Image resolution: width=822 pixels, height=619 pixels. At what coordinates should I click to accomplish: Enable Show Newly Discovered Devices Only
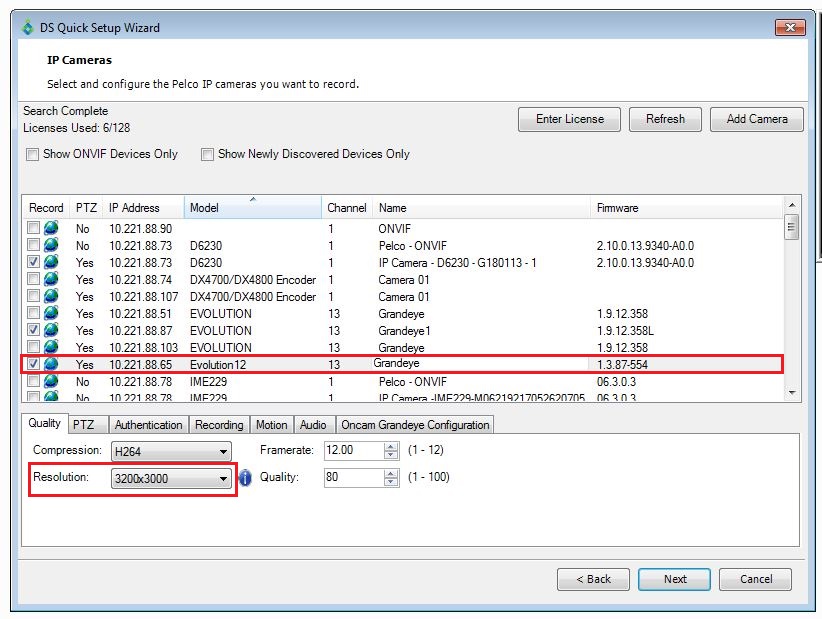coord(207,155)
